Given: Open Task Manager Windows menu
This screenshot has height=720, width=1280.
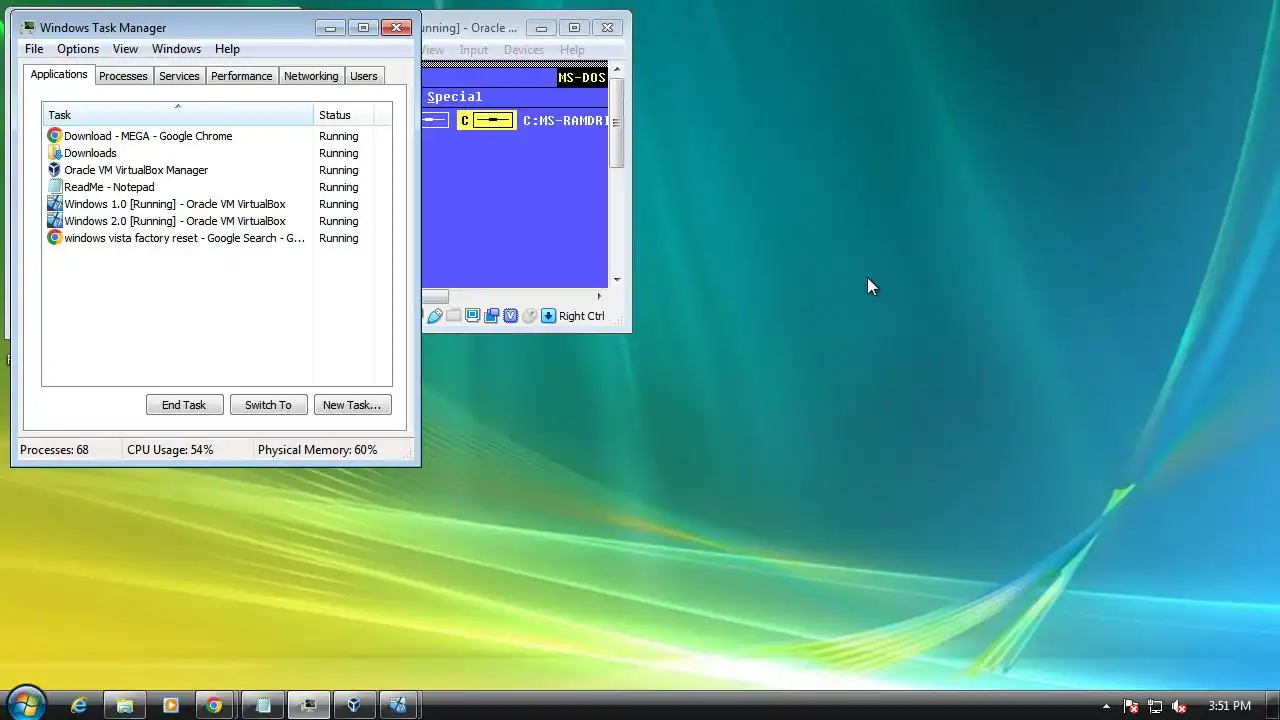Looking at the screenshot, I should point(176,49).
